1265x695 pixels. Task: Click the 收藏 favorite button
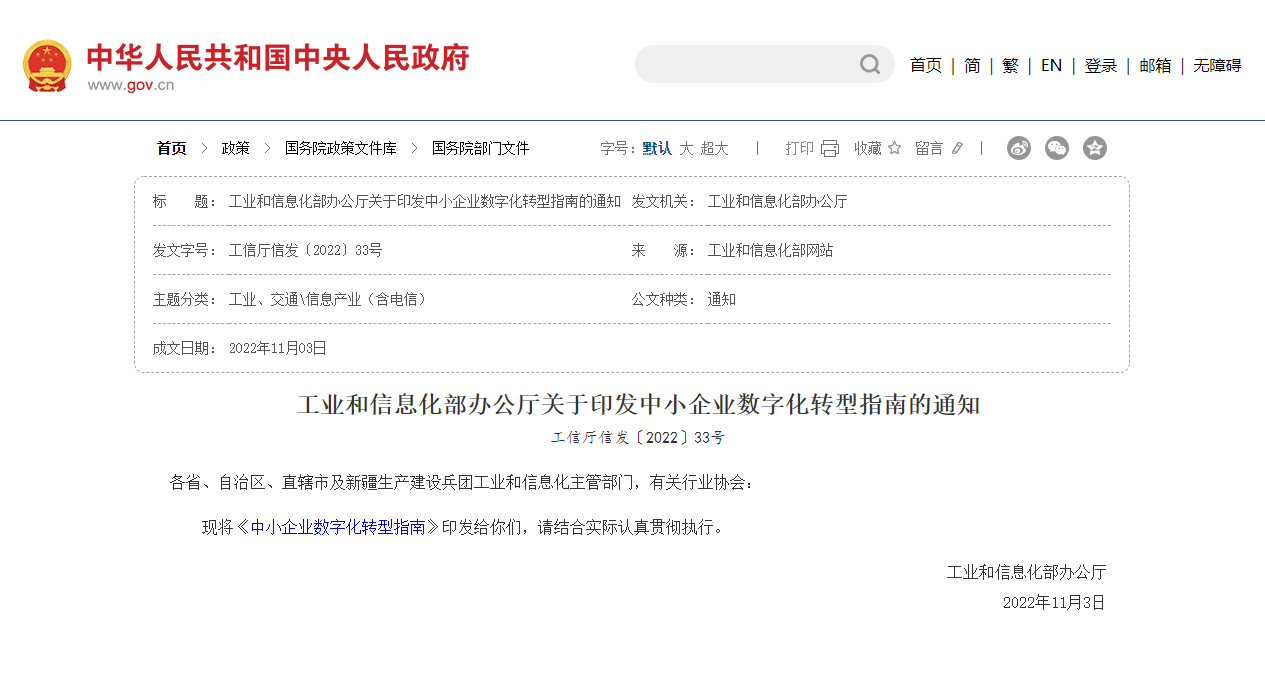point(868,148)
